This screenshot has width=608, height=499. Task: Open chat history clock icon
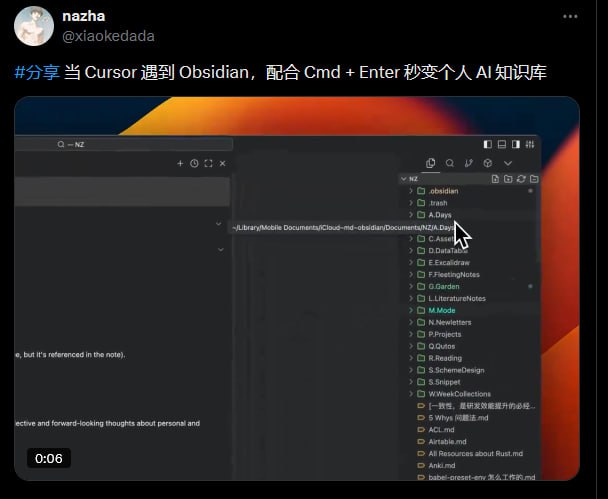(194, 163)
